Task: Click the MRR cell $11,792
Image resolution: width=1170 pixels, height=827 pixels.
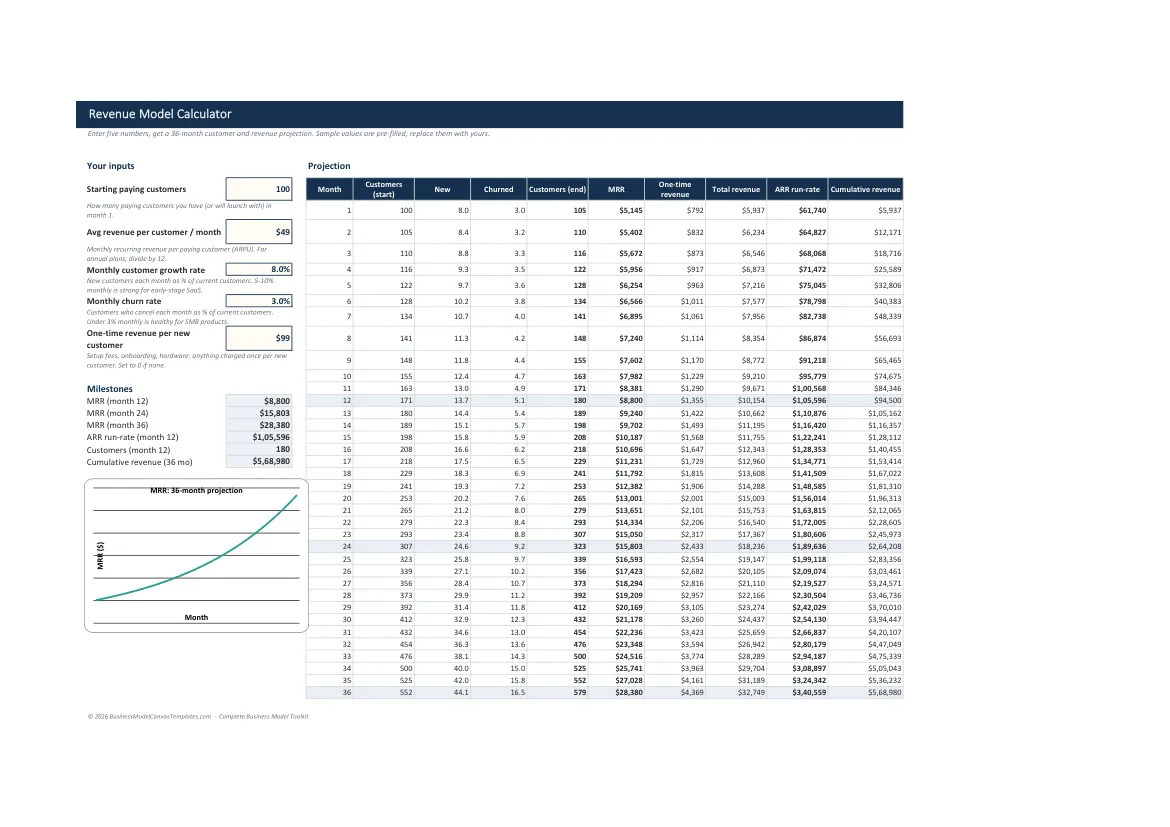Action: 616,473
